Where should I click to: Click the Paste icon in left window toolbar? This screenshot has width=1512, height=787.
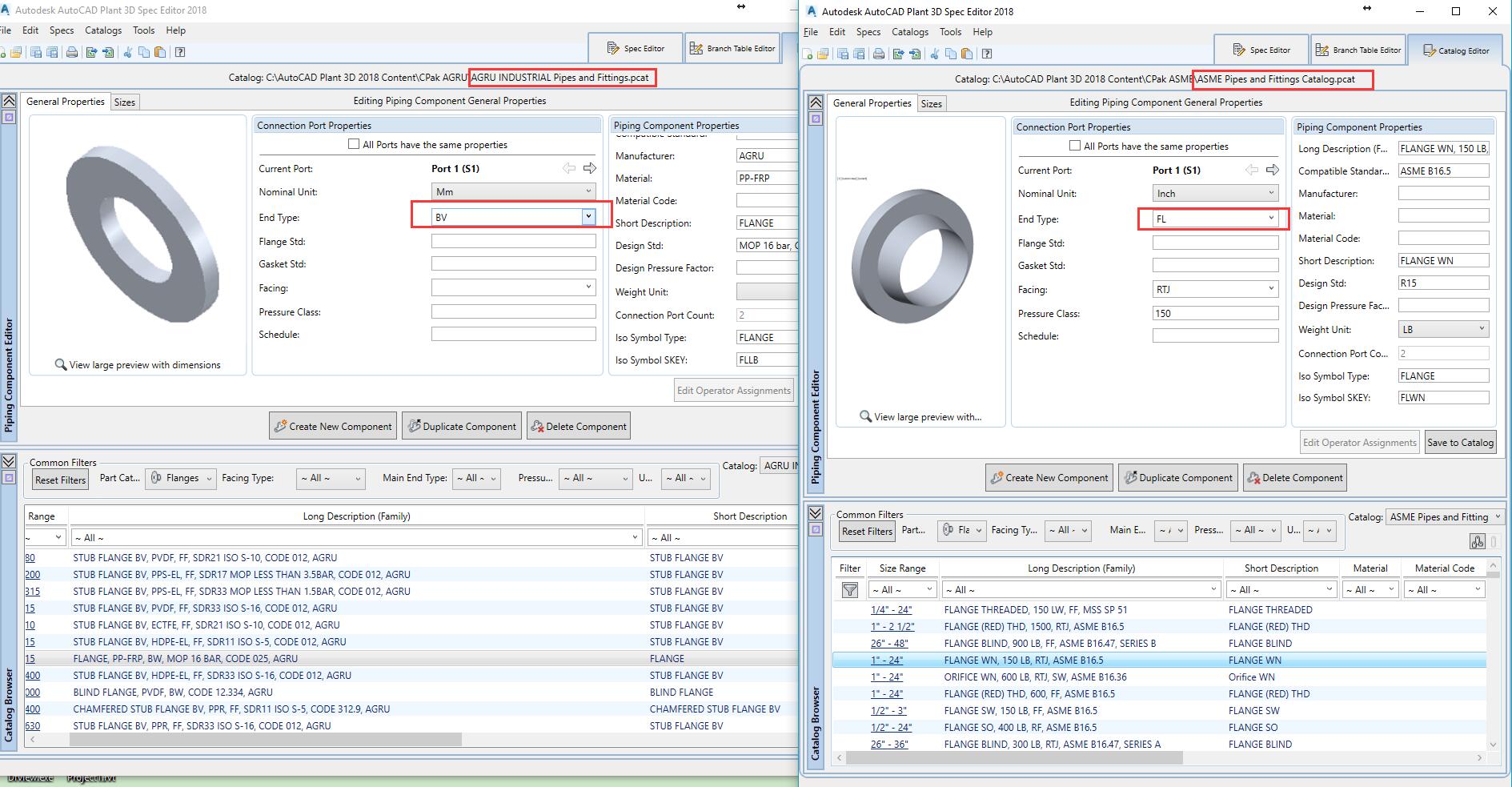tap(160, 52)
